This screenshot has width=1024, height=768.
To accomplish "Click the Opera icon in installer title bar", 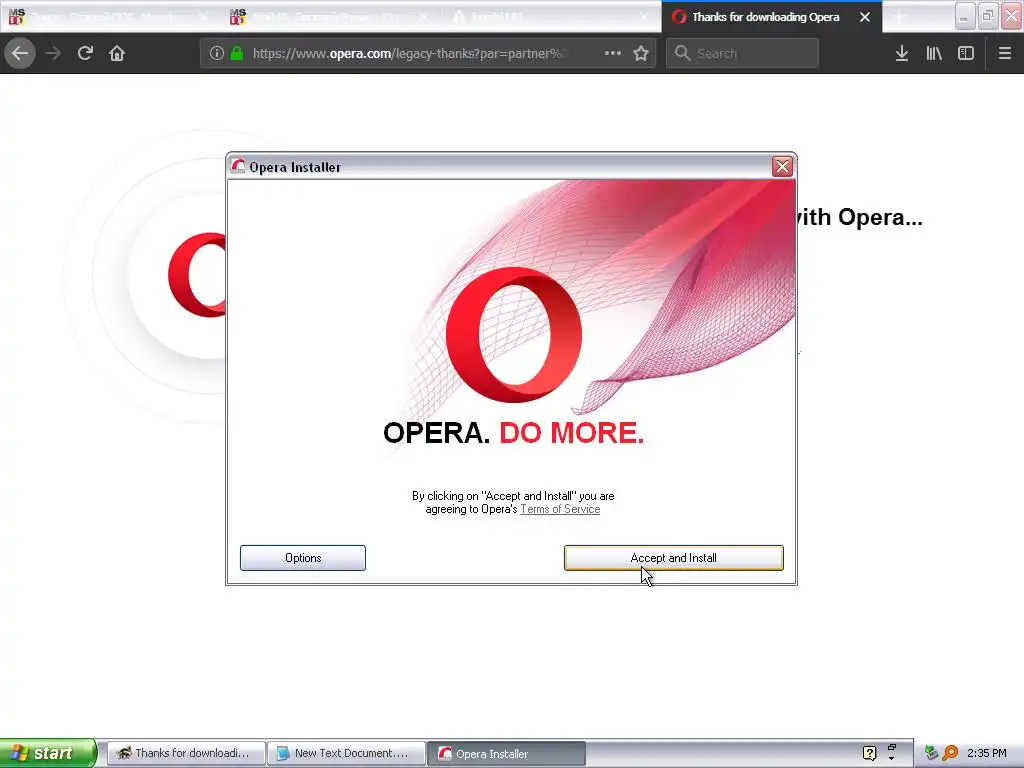I will pos(238,167).
